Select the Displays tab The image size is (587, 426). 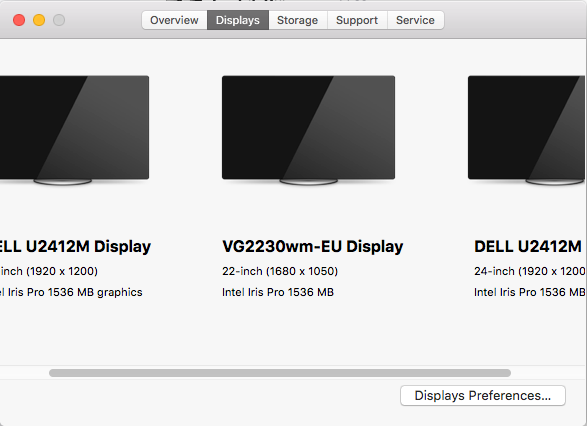(x=238, y=20)
